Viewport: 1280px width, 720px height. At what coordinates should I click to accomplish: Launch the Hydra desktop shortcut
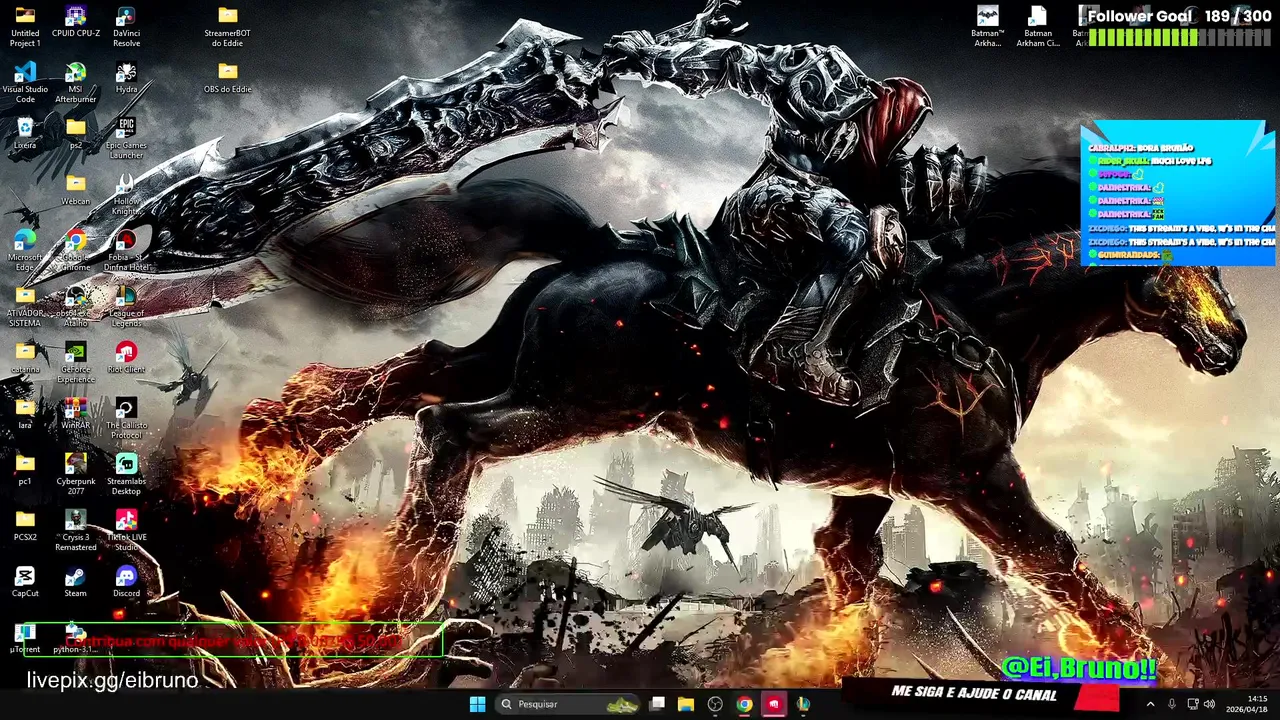coord(126,78)
